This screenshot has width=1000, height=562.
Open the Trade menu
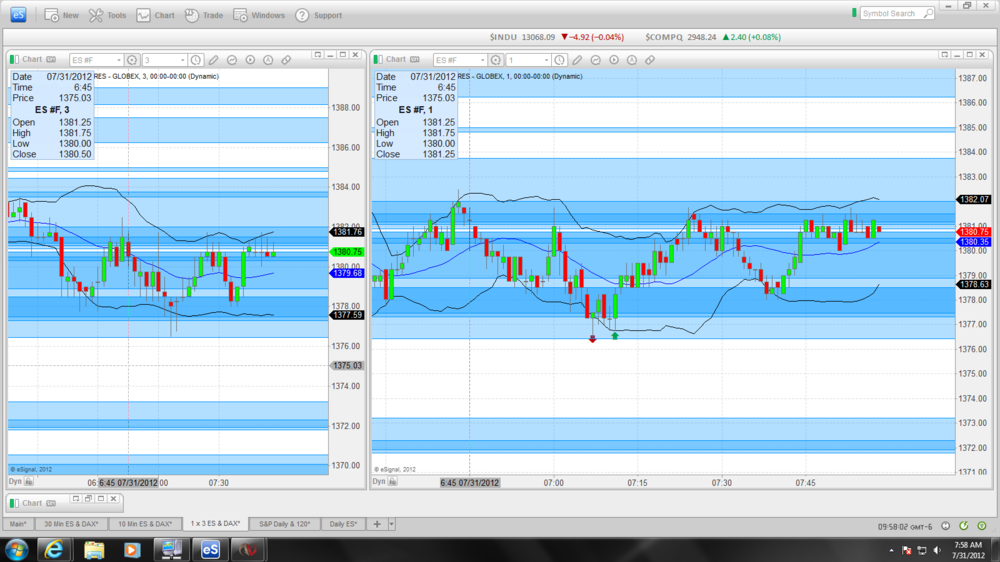203,15
